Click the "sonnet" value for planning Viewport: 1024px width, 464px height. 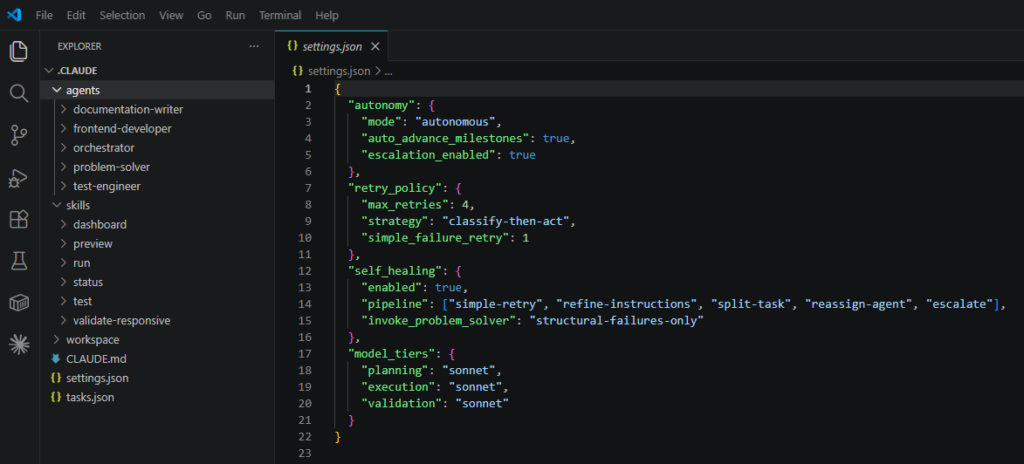coord(470,371)
